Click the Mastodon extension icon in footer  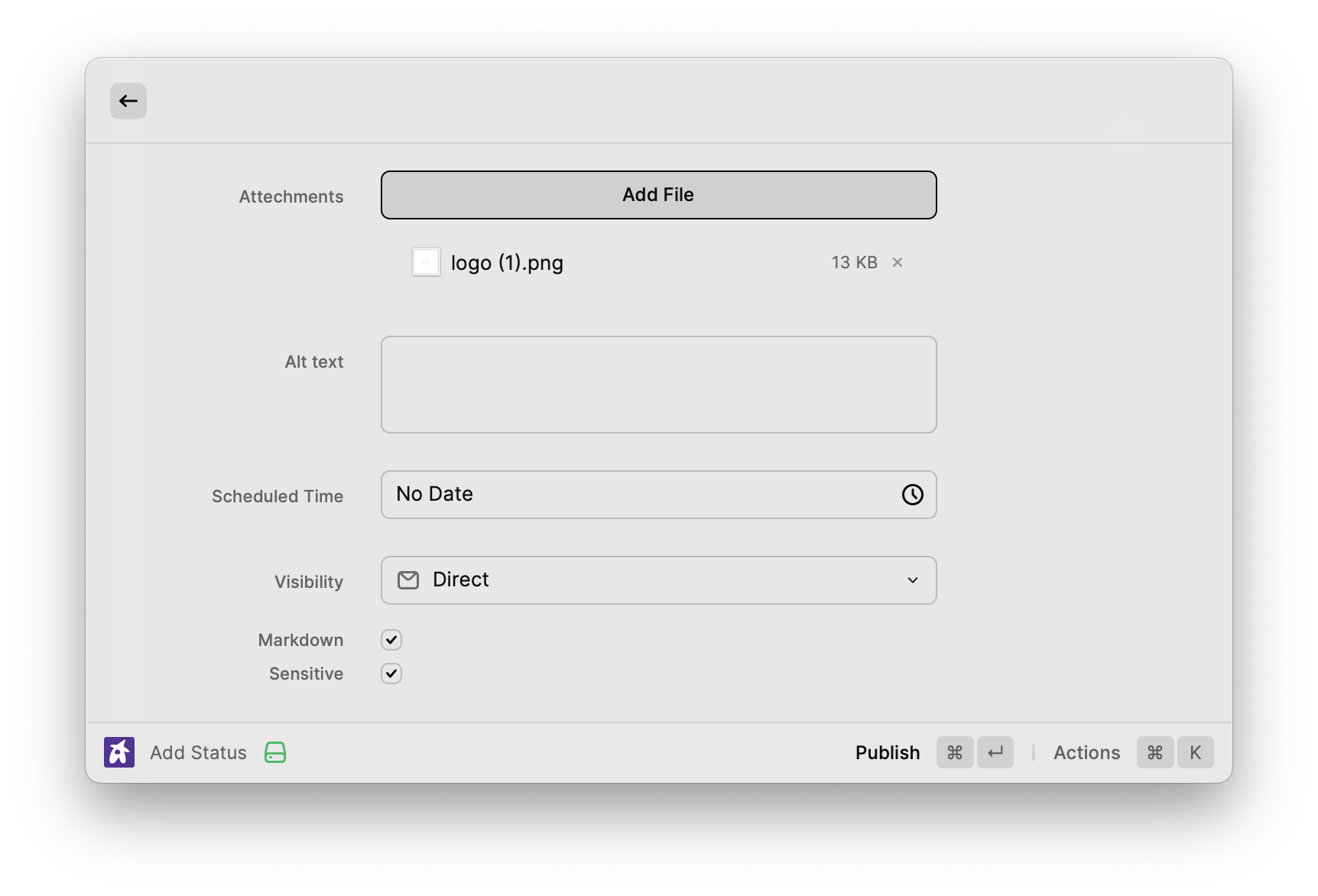(119, 752)
